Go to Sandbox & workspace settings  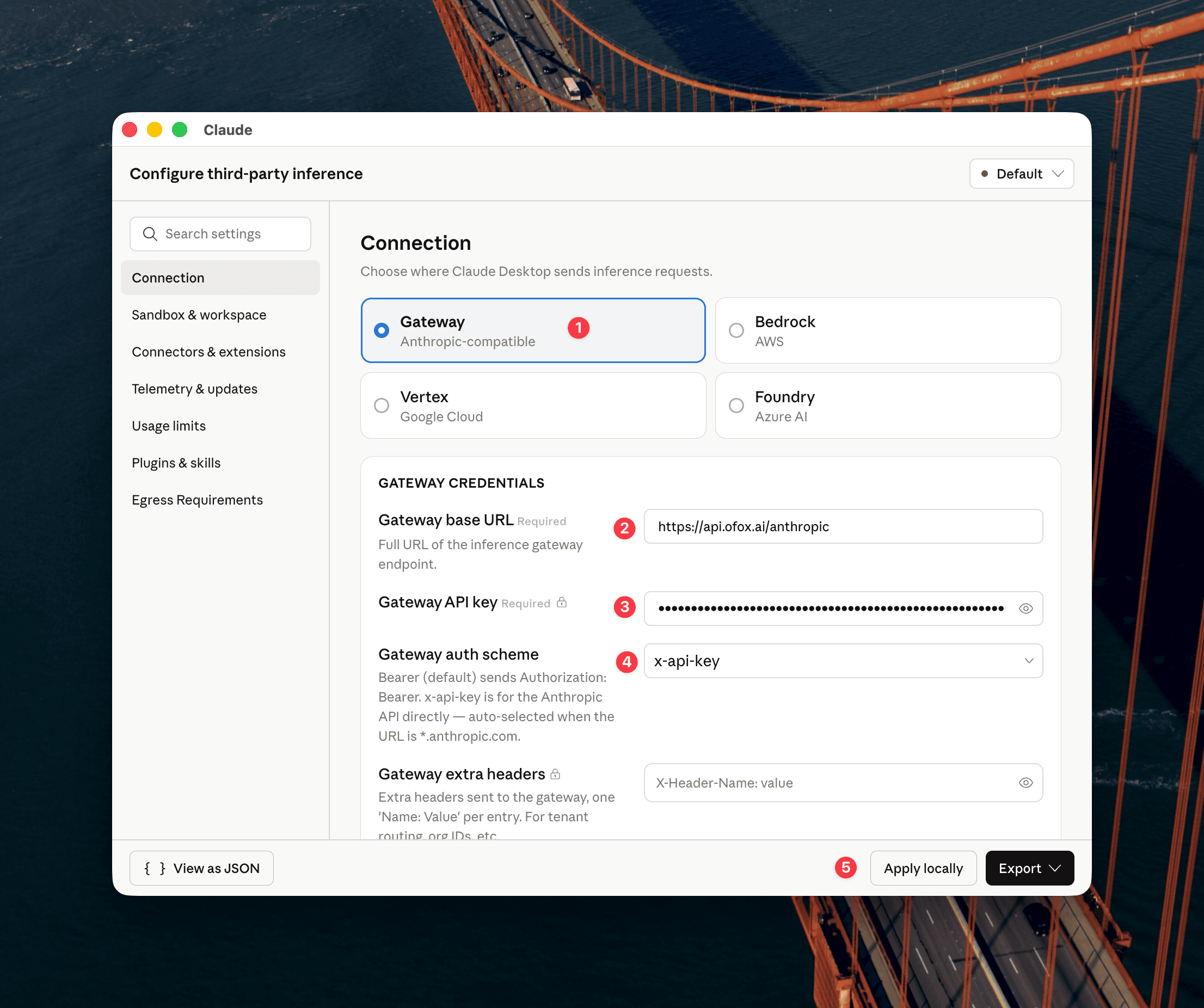199,315
